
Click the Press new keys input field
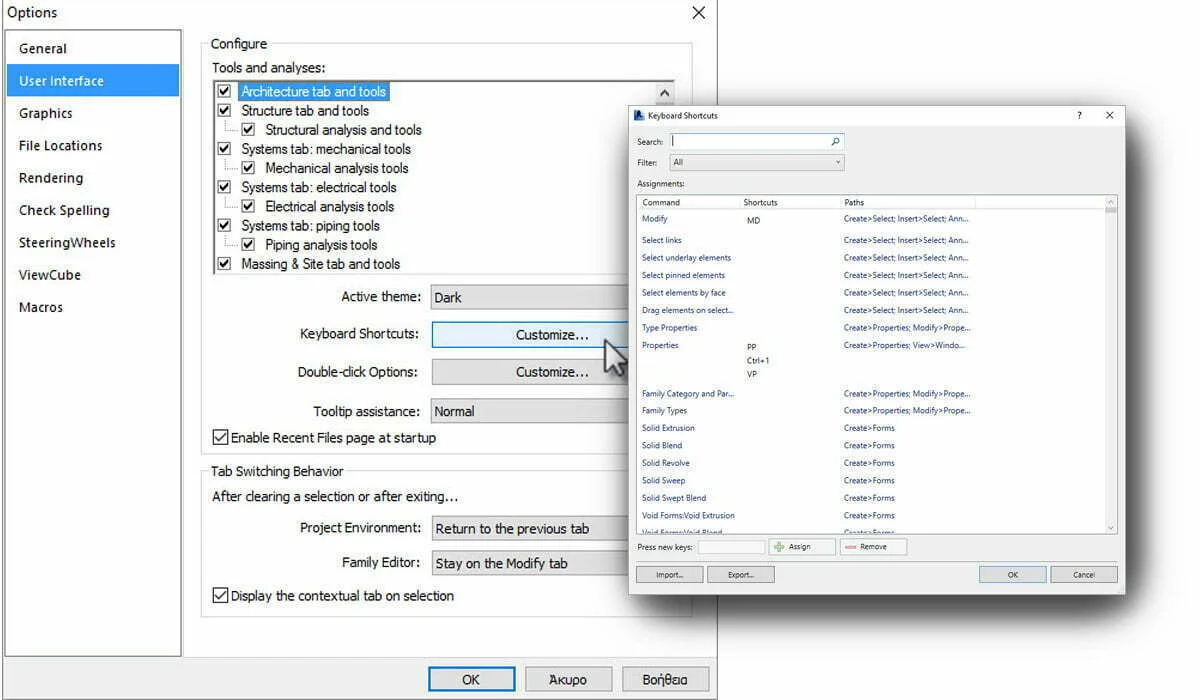tap(731, 547)
